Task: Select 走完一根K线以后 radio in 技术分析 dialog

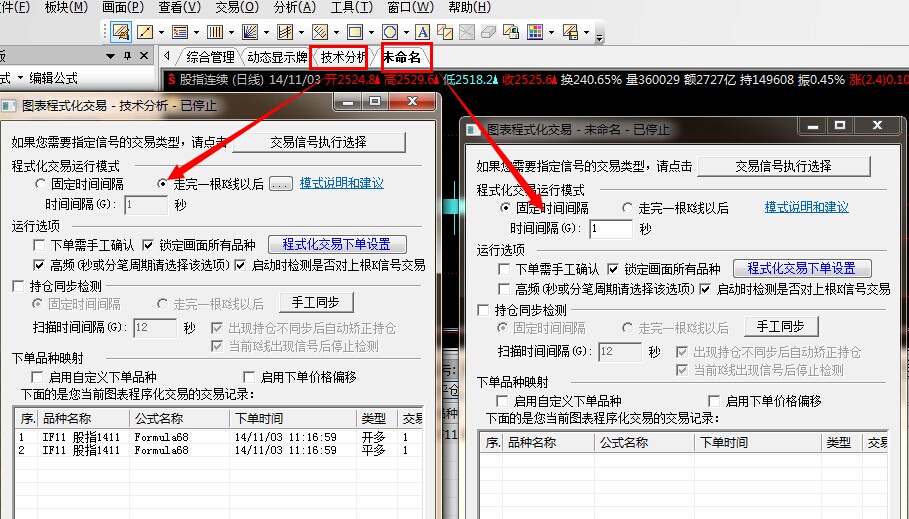Action: [x=162, y=184]
